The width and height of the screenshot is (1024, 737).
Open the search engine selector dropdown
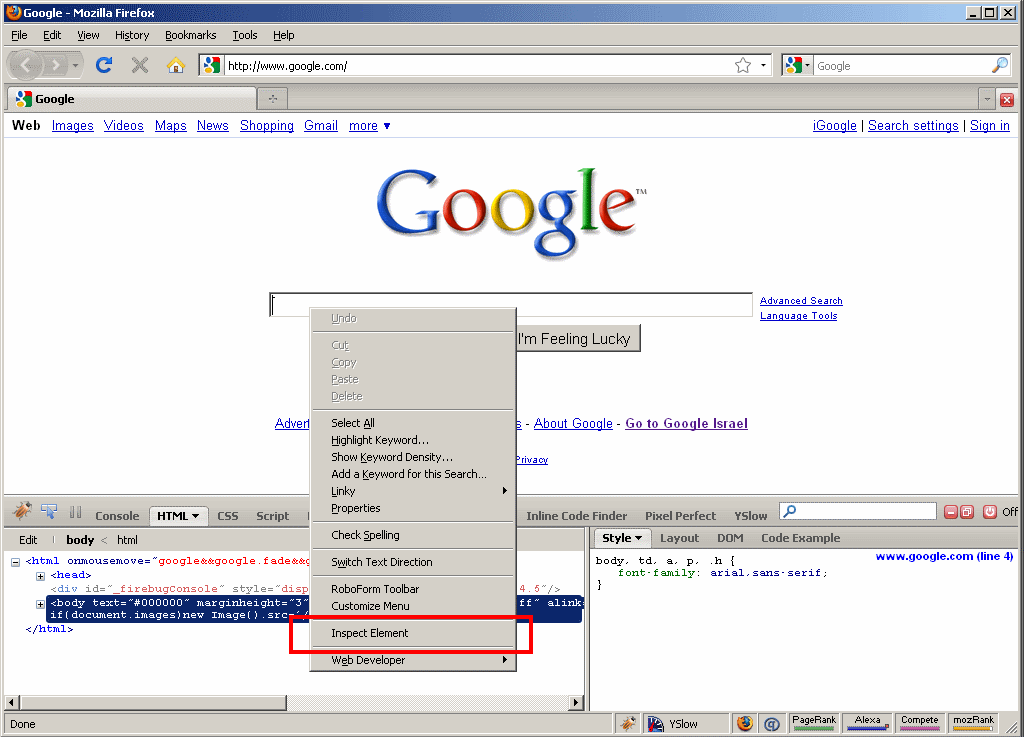point(798,66)
